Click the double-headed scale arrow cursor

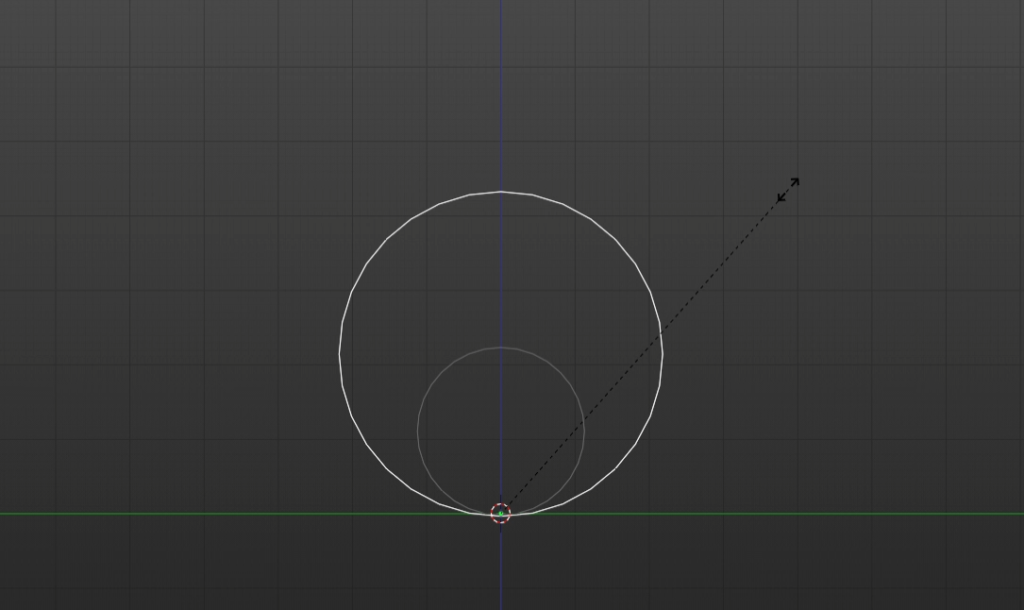(x=788, y=190)
